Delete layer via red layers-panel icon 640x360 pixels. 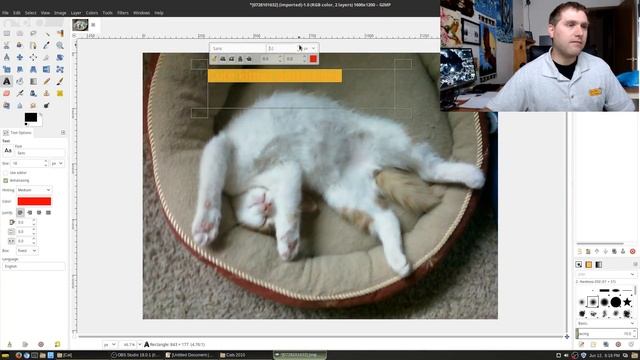pyautogui.click(x=632, y=251)
